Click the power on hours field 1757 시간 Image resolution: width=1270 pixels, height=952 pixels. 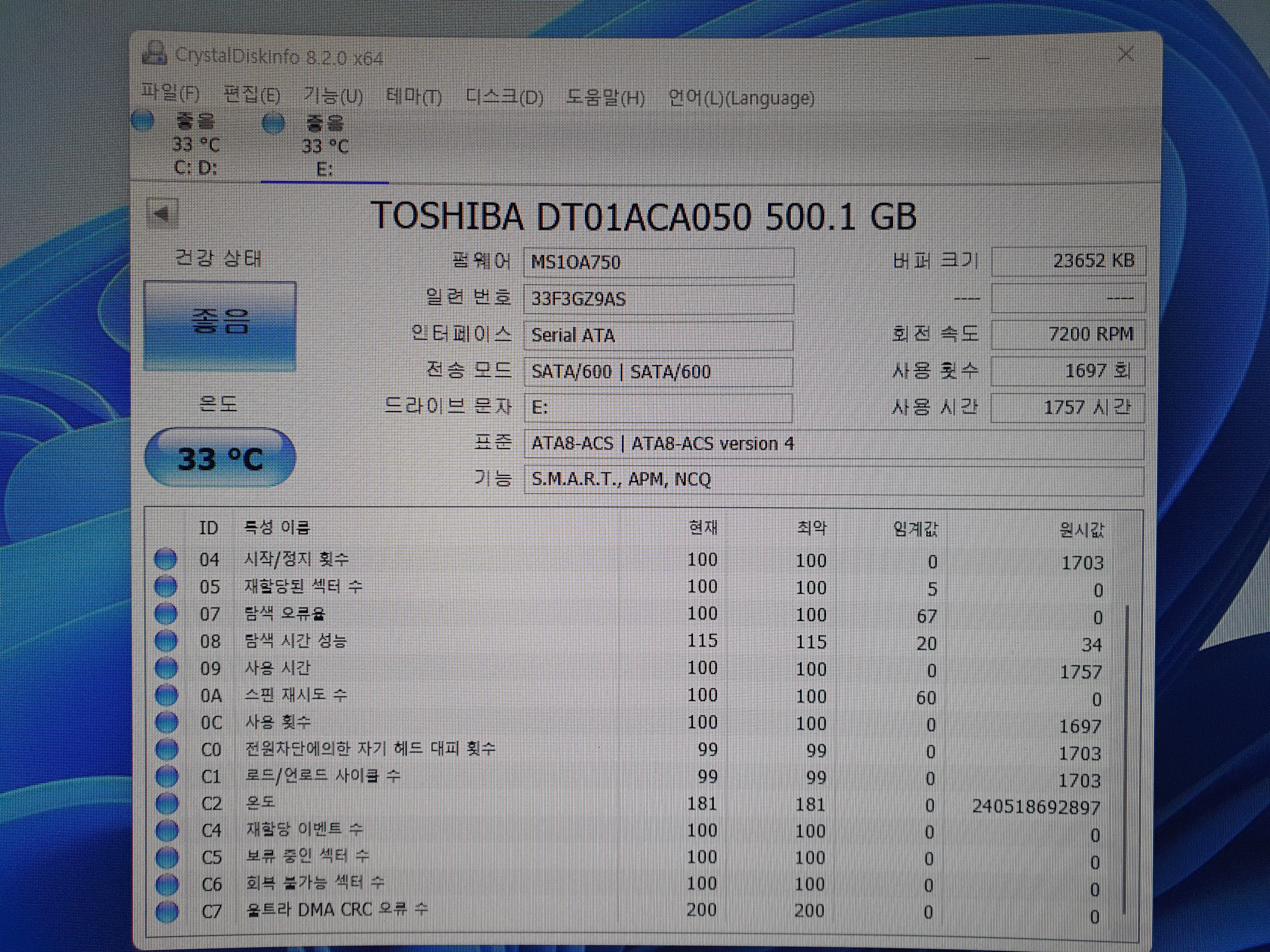(x=1068, y=407)
